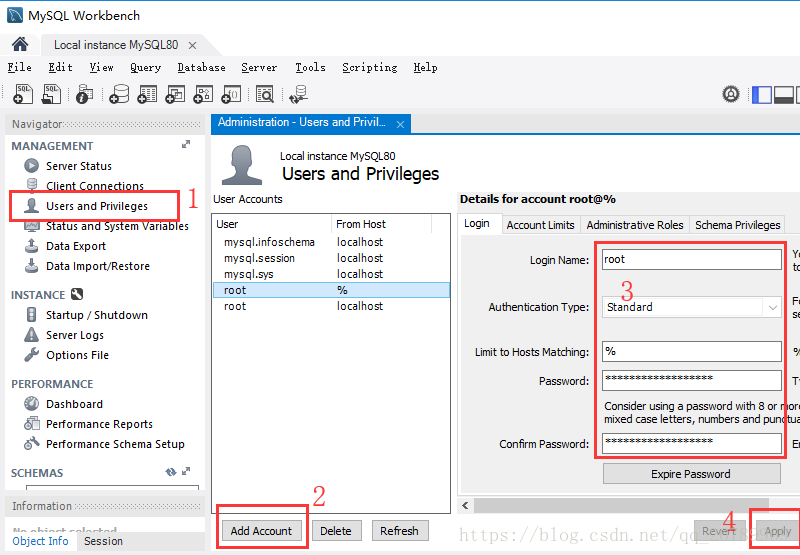Open Status and System Variables

[x=117, y=226]
